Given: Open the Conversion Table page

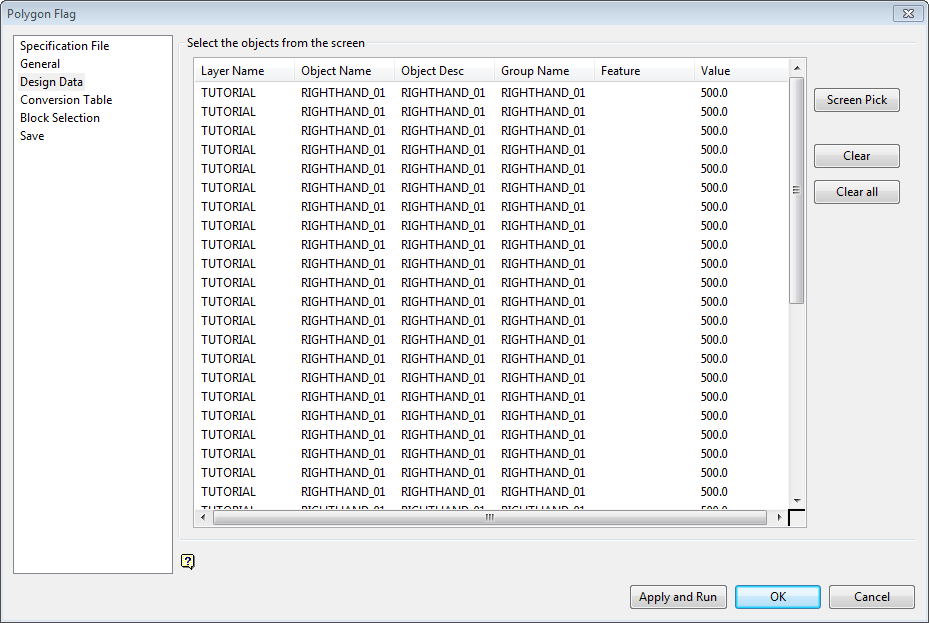Looking at the screenshot, I should 66,99.
